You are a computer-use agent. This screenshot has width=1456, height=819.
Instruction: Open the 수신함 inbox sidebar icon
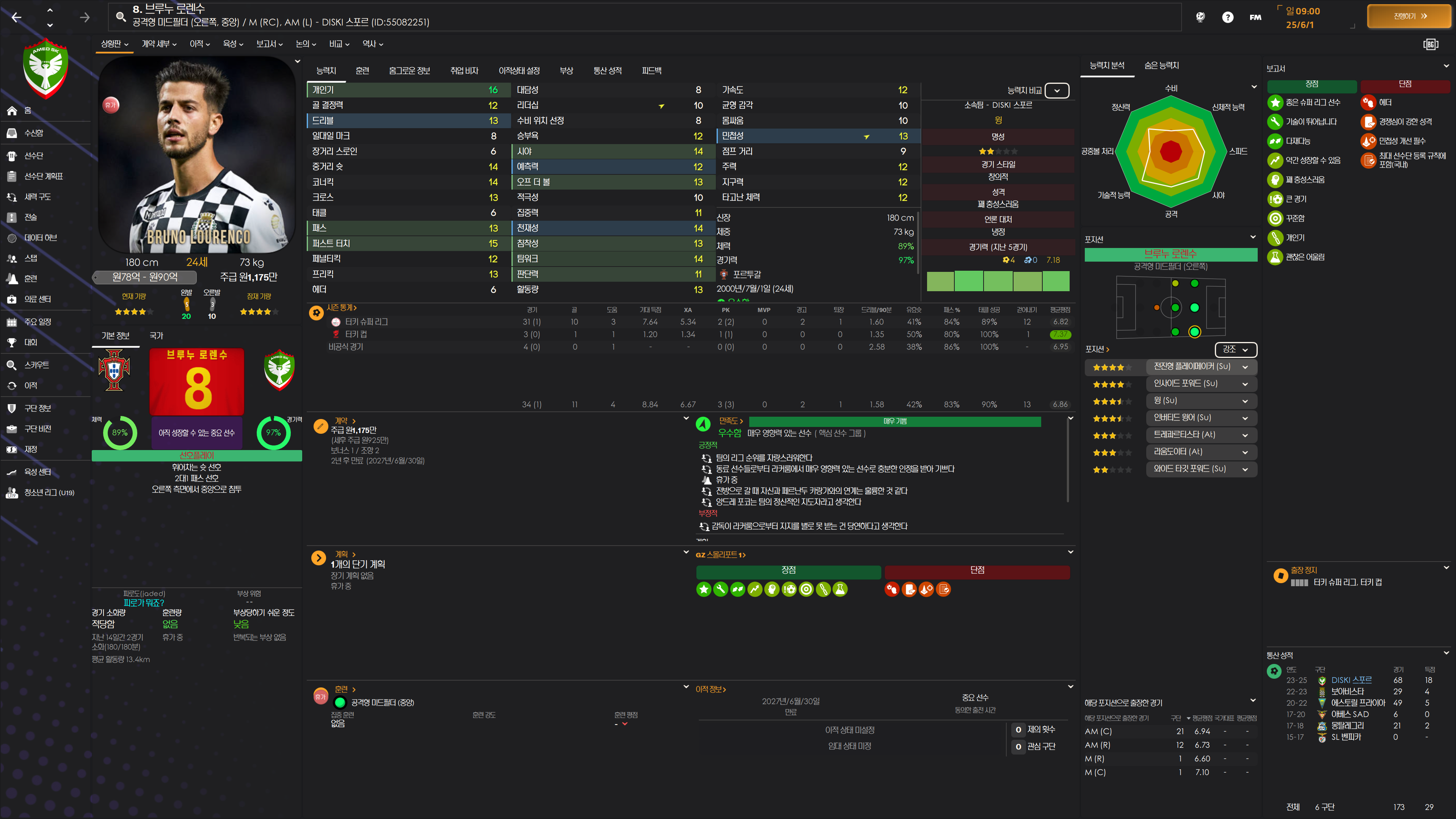click(x=13, y=133)
